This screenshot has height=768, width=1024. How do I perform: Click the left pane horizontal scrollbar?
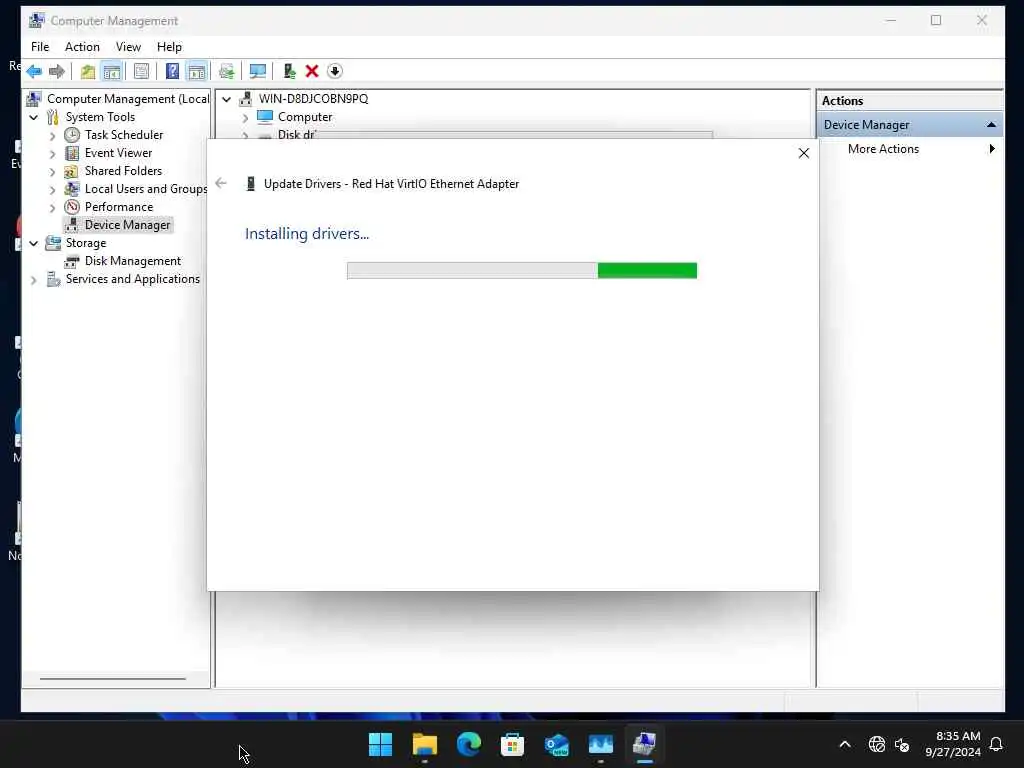[113, 679]
